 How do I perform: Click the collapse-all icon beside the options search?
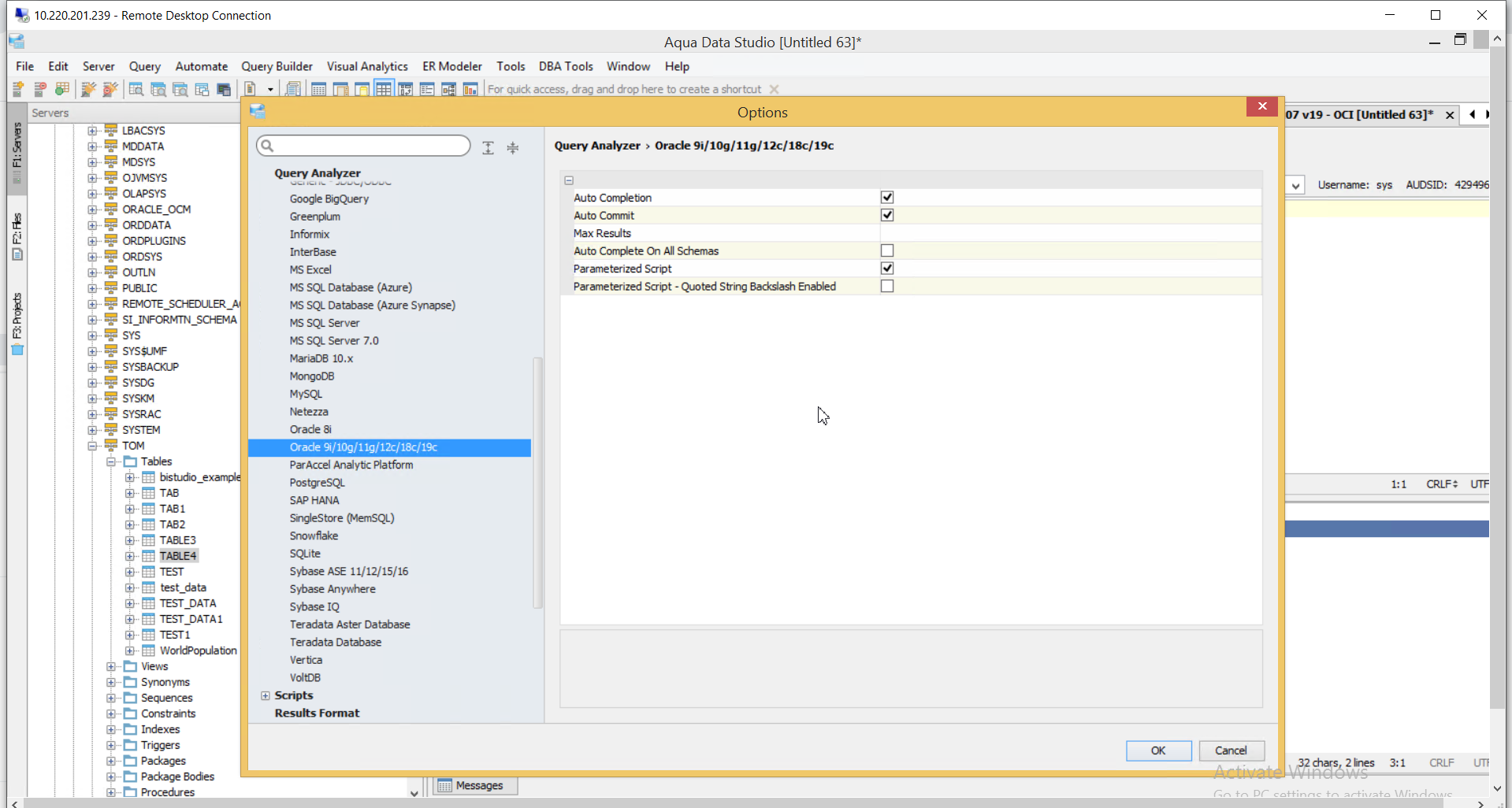click(513, 147)
